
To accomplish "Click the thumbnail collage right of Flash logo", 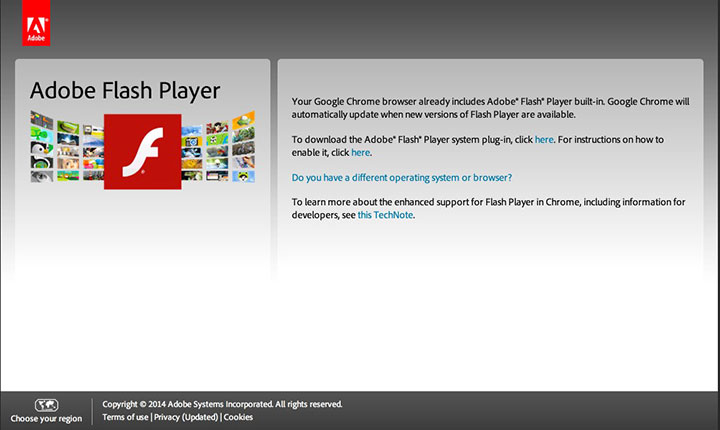I will [218, 147].
